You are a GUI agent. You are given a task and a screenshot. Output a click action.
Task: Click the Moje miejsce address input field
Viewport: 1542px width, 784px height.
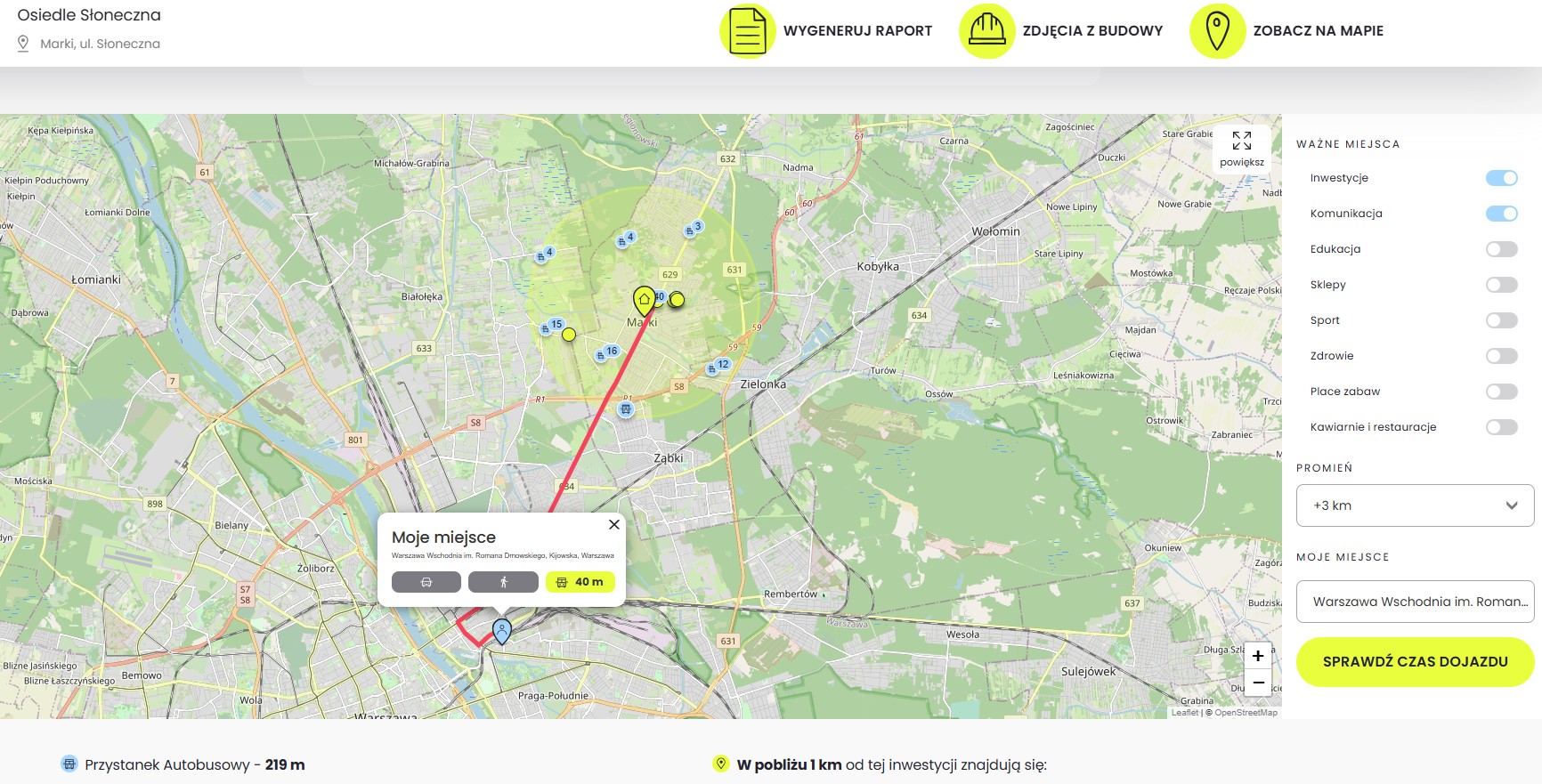[x=1415, y=602]
